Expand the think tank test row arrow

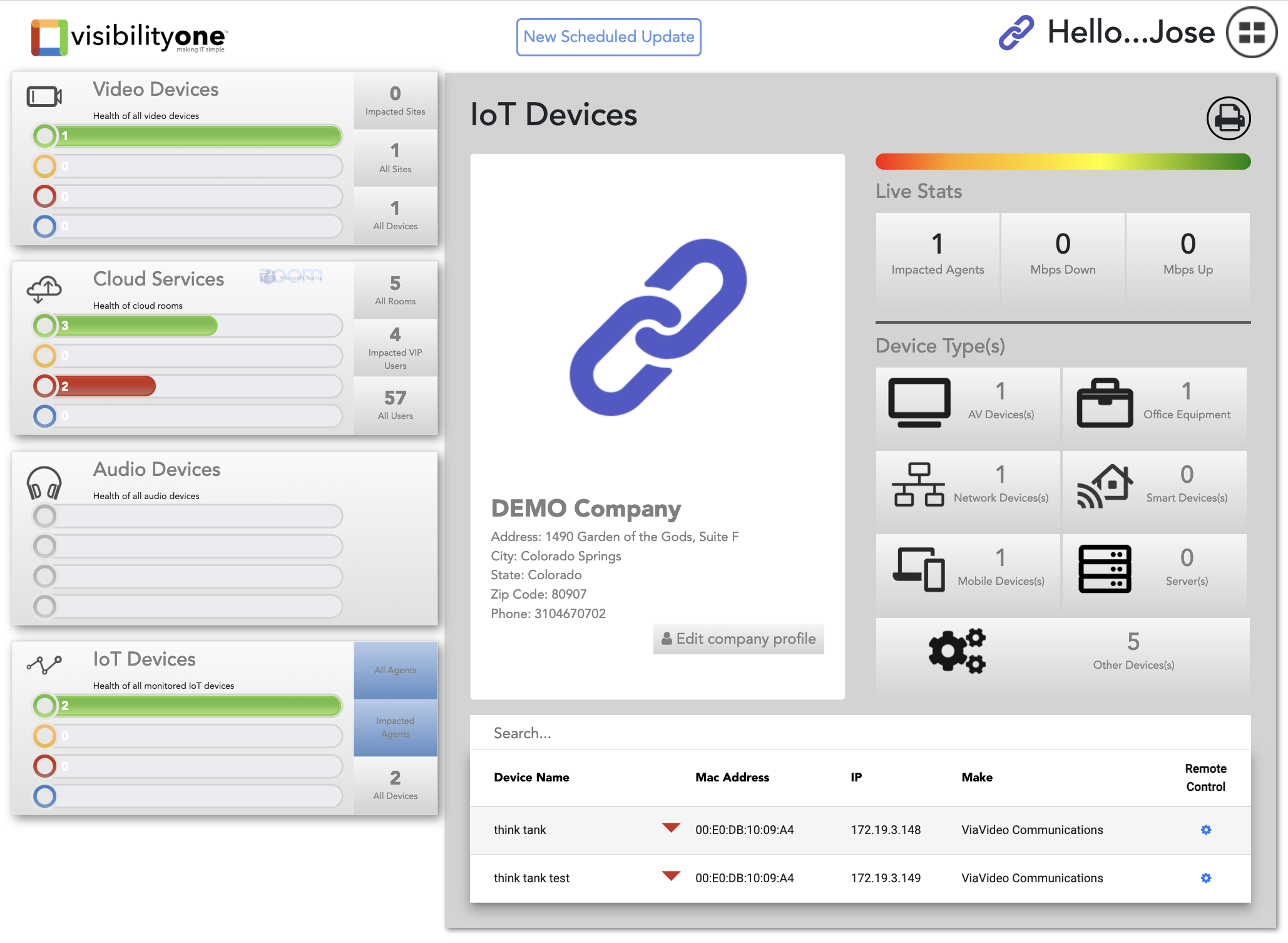(671, 876)
